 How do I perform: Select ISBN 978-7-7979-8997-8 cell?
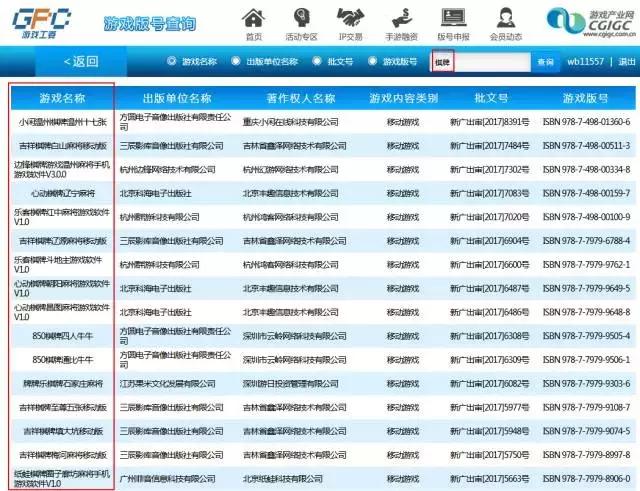[586, 455]
